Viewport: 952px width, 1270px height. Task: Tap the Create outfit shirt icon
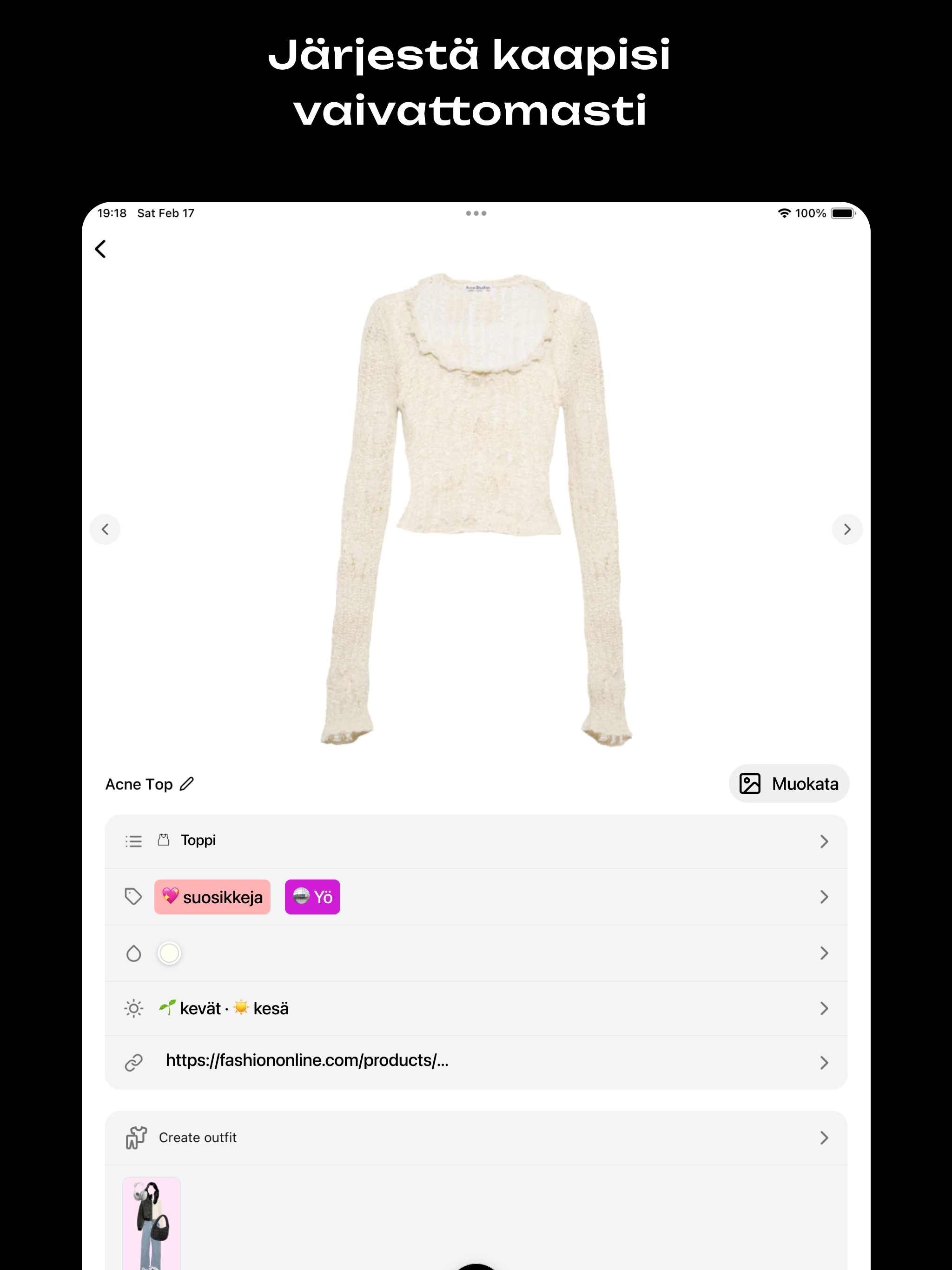[x=137, y=1138]
